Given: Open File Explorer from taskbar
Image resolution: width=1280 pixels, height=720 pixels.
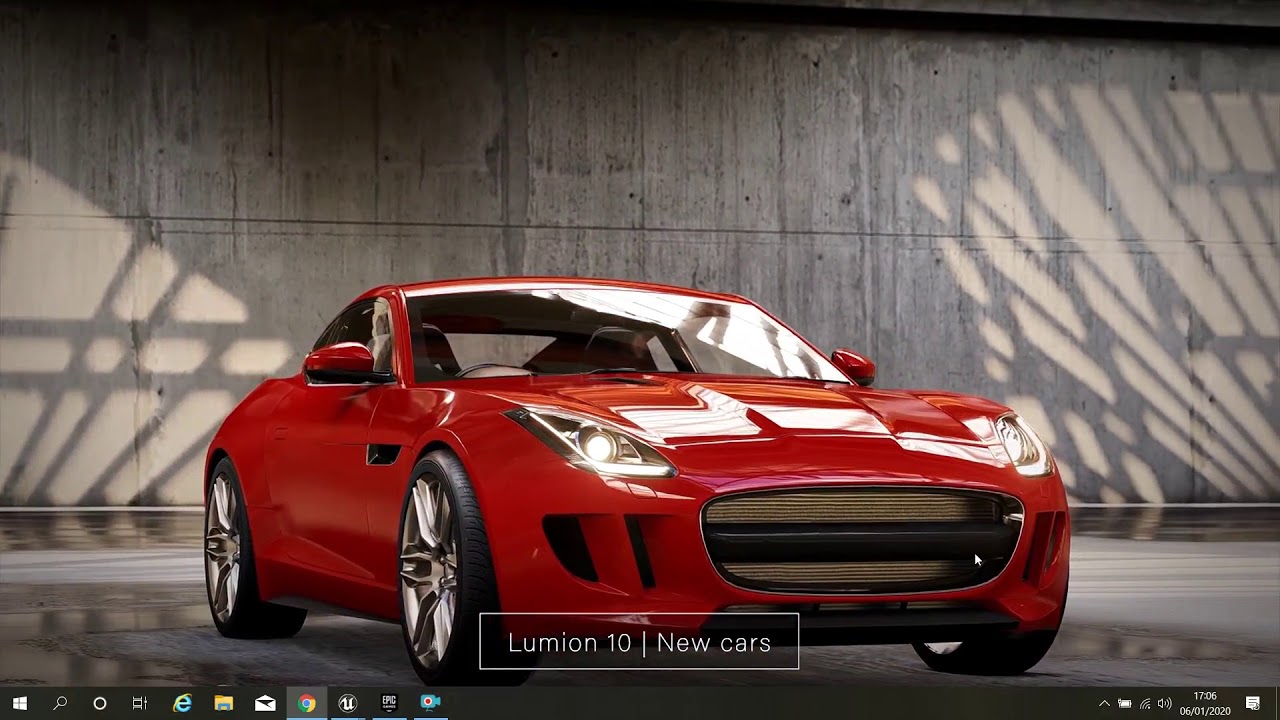Looking at the screenshot, I should pos(223,703).
